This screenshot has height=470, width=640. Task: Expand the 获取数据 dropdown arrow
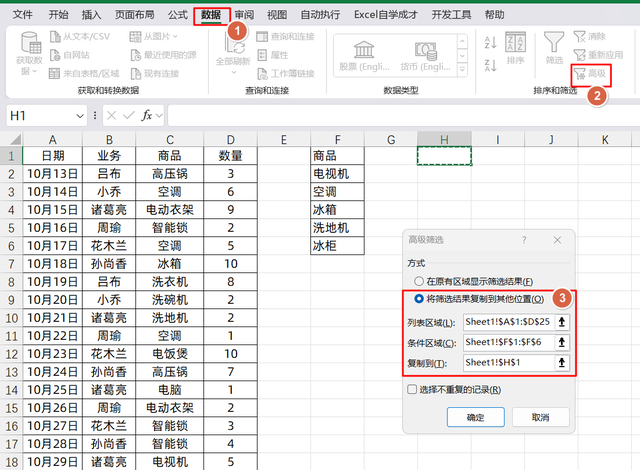[x=34, y=71]
